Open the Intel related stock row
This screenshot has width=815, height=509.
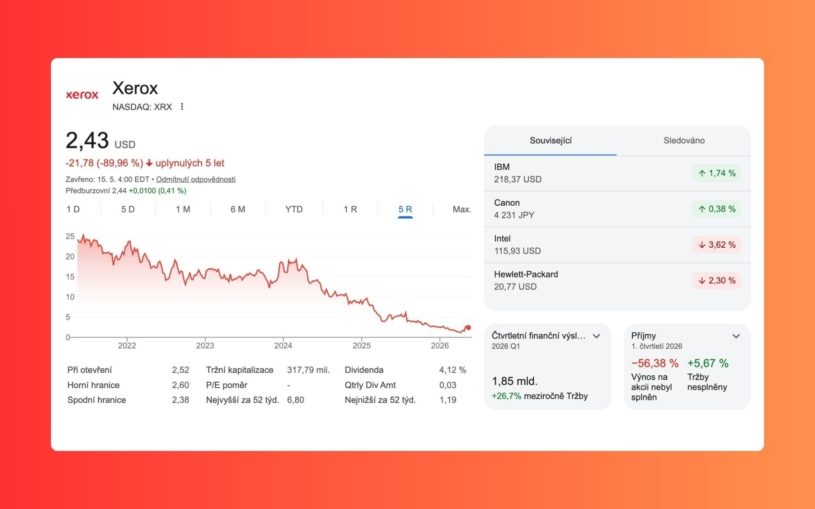pyautogui.click(x=617, y=245)
